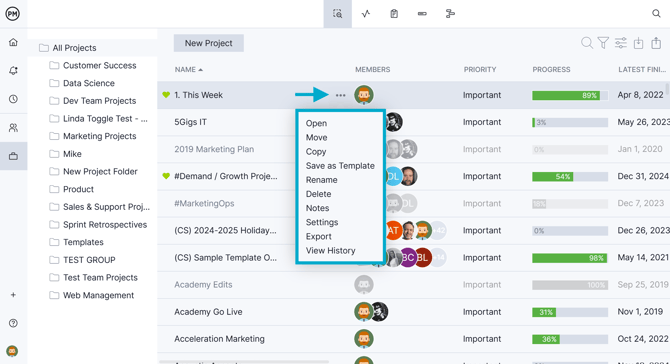670x364 pixels.
Task: Open the activity pulse icon in top bar
Action: (x=366, y=14)
